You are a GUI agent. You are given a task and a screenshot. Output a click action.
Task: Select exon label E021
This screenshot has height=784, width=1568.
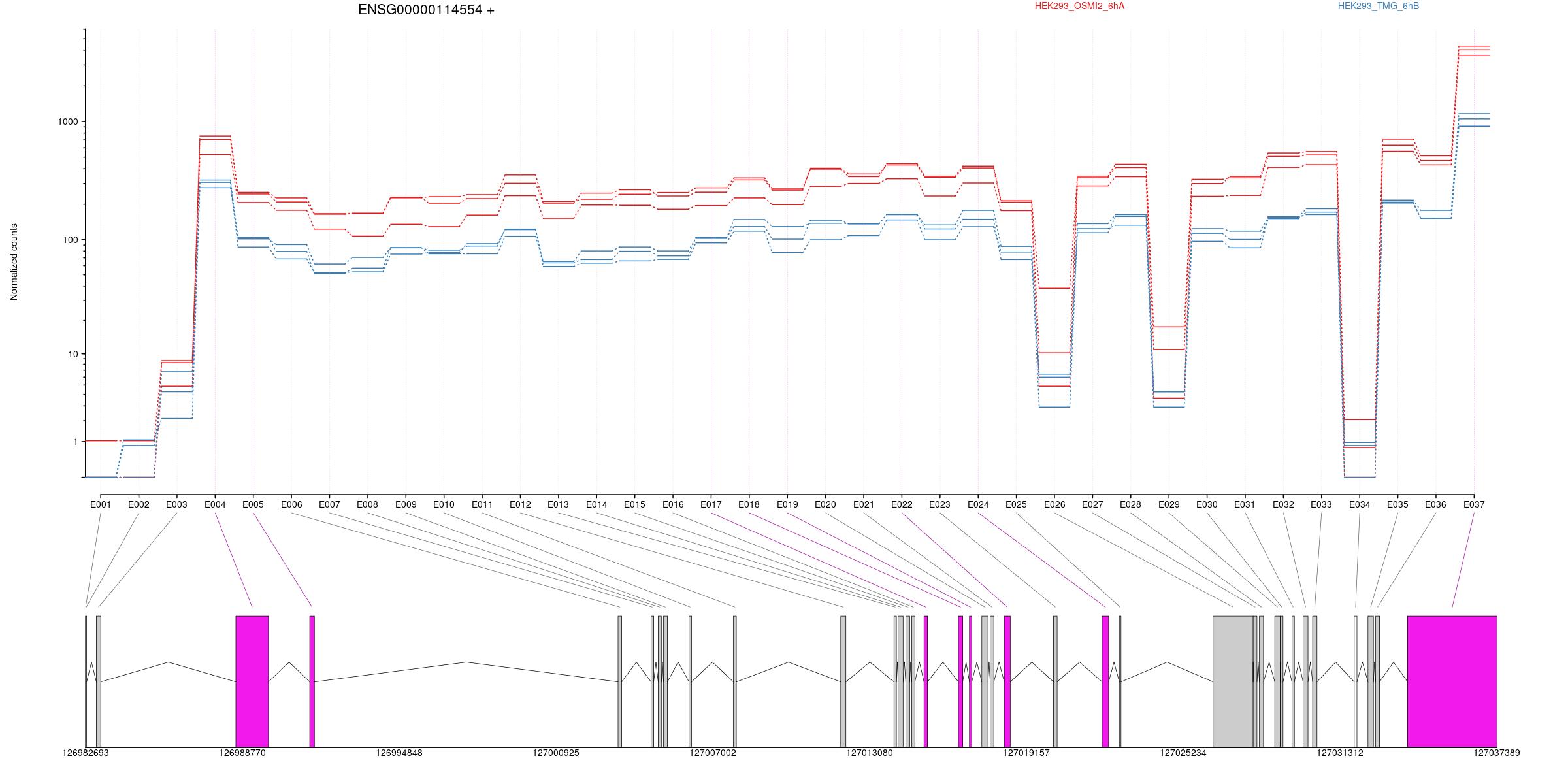pos(864,504)
